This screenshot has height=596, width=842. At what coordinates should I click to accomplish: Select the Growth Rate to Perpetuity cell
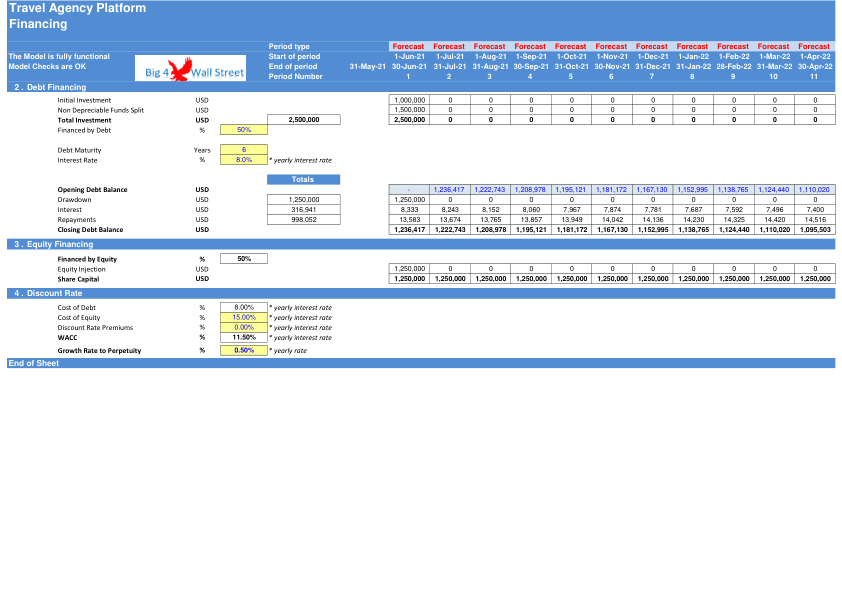[244, 351]
